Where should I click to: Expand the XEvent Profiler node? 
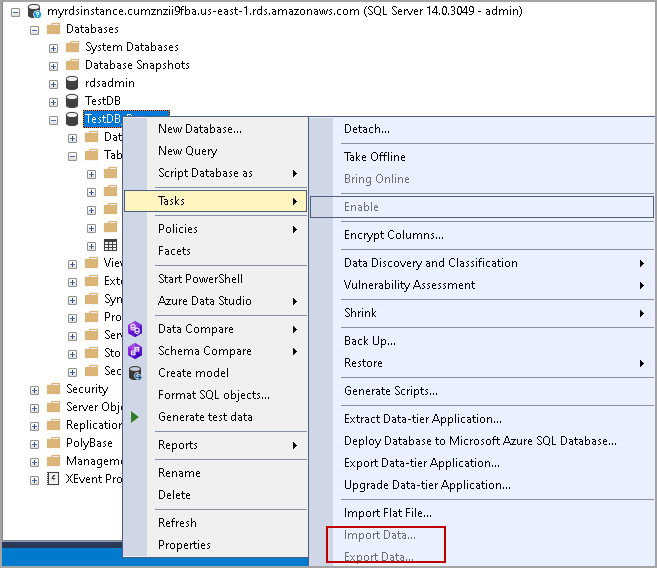[x=34, y=480]
